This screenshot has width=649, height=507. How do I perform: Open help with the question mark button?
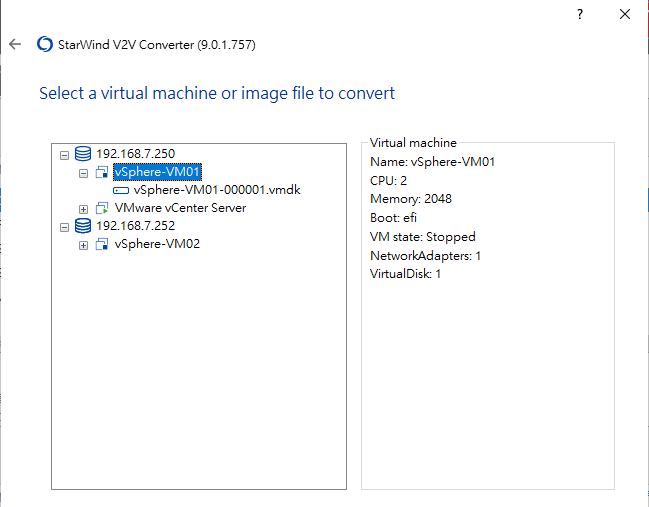tap(579, 14)
